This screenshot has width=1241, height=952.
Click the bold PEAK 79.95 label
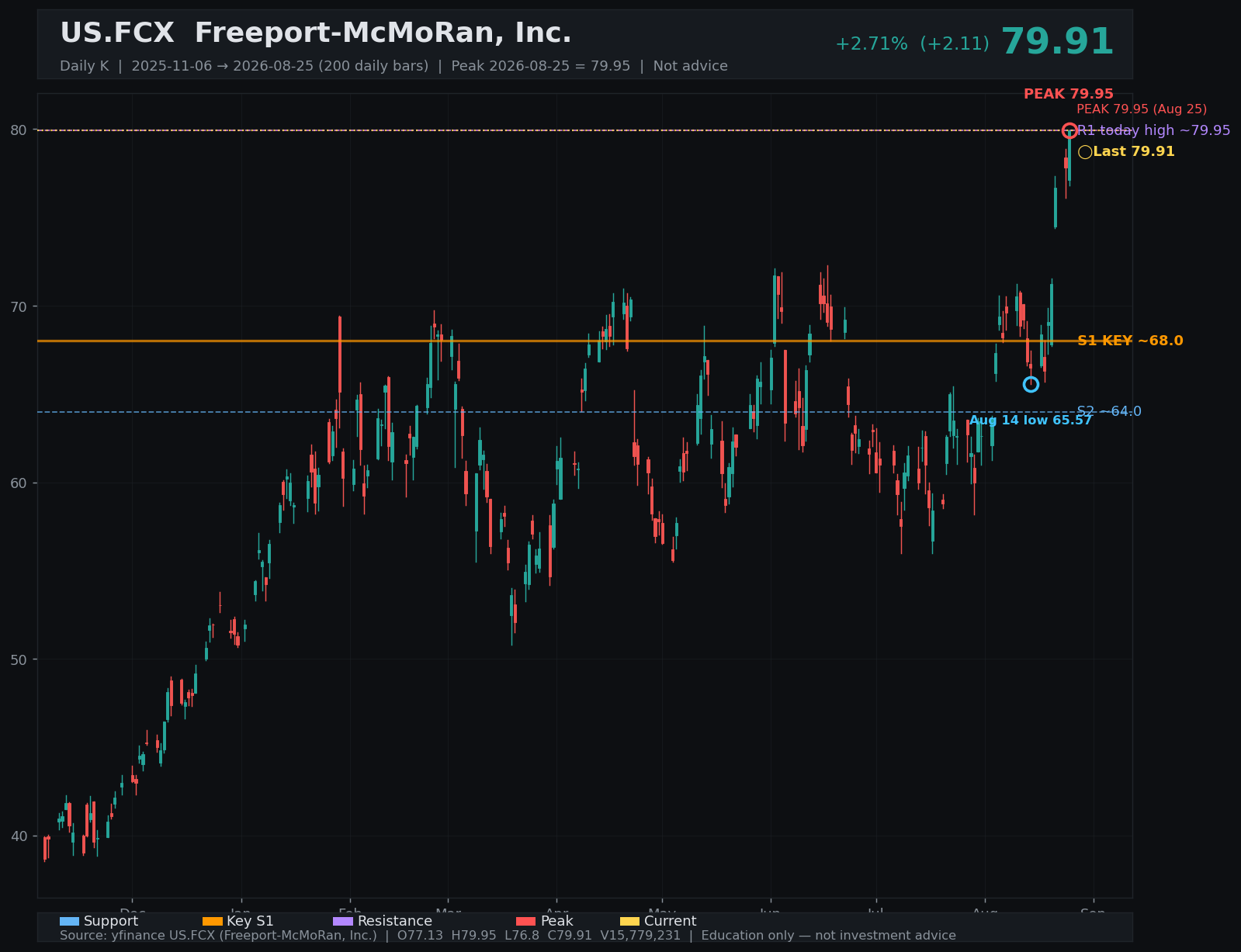pos(1068,94)
